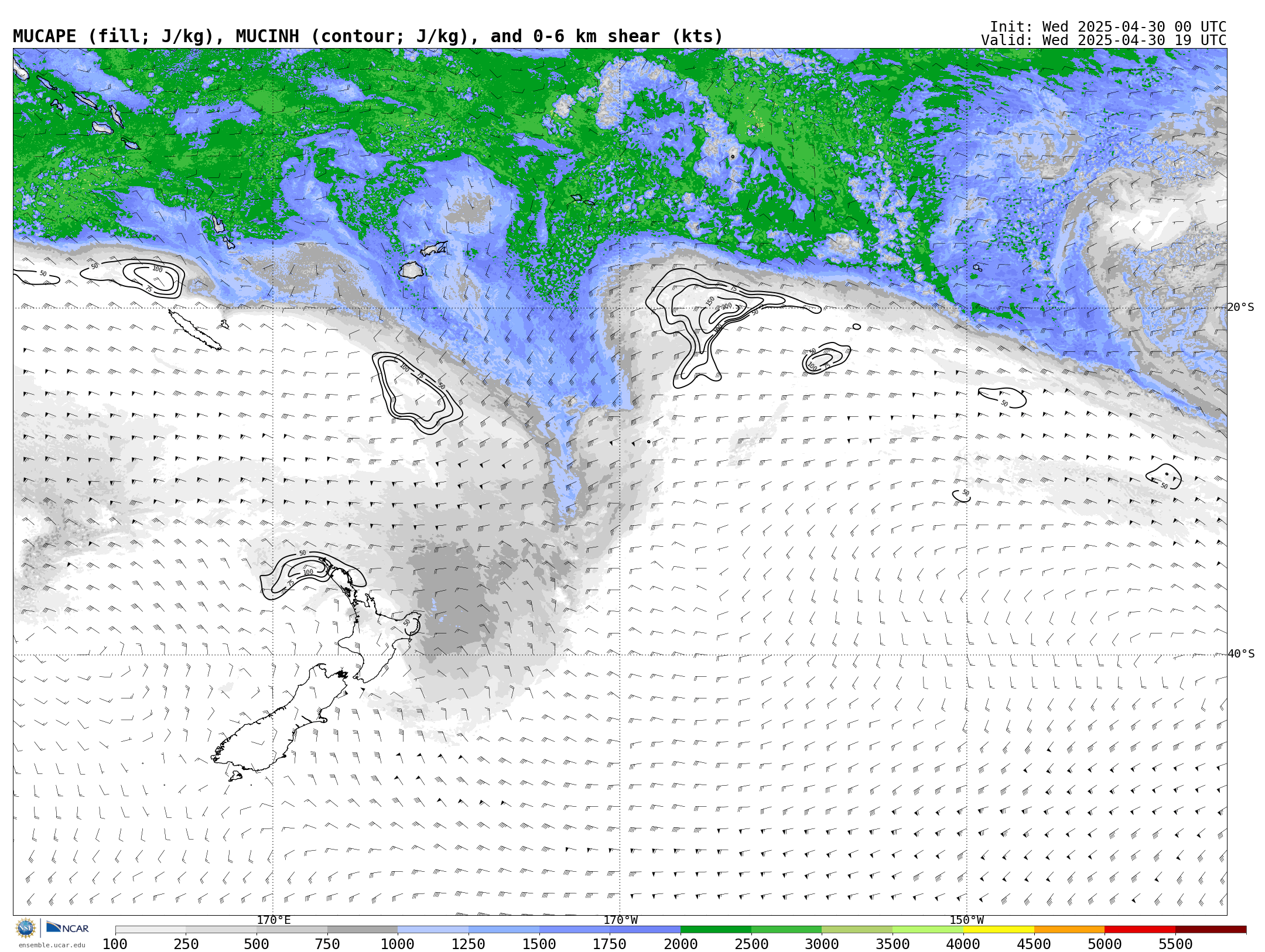
Task: Click the MUCAPE, MUCINH and shear chart title
Action: coord(368,36)
